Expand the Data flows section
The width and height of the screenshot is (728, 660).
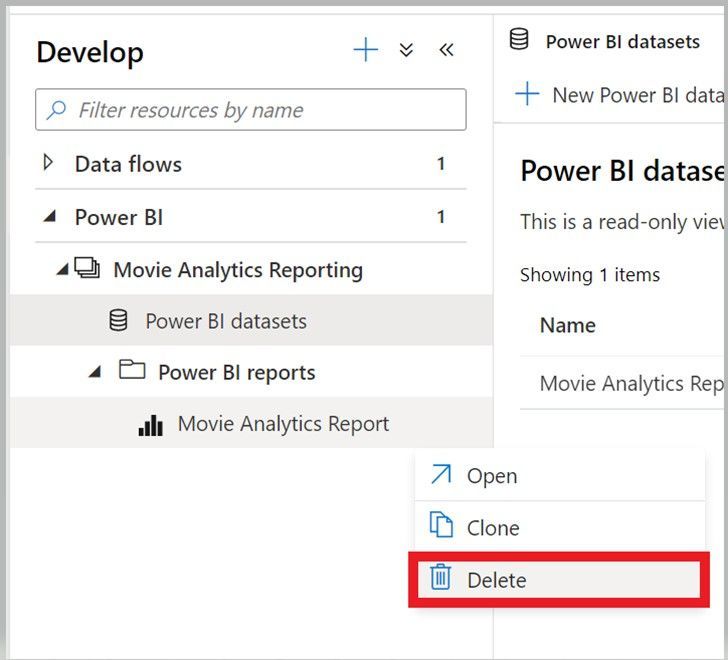[47, 163]
